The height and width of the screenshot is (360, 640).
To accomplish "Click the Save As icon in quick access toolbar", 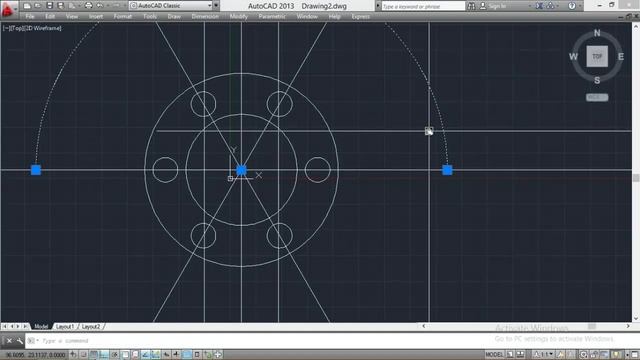I will coord(60,6).
